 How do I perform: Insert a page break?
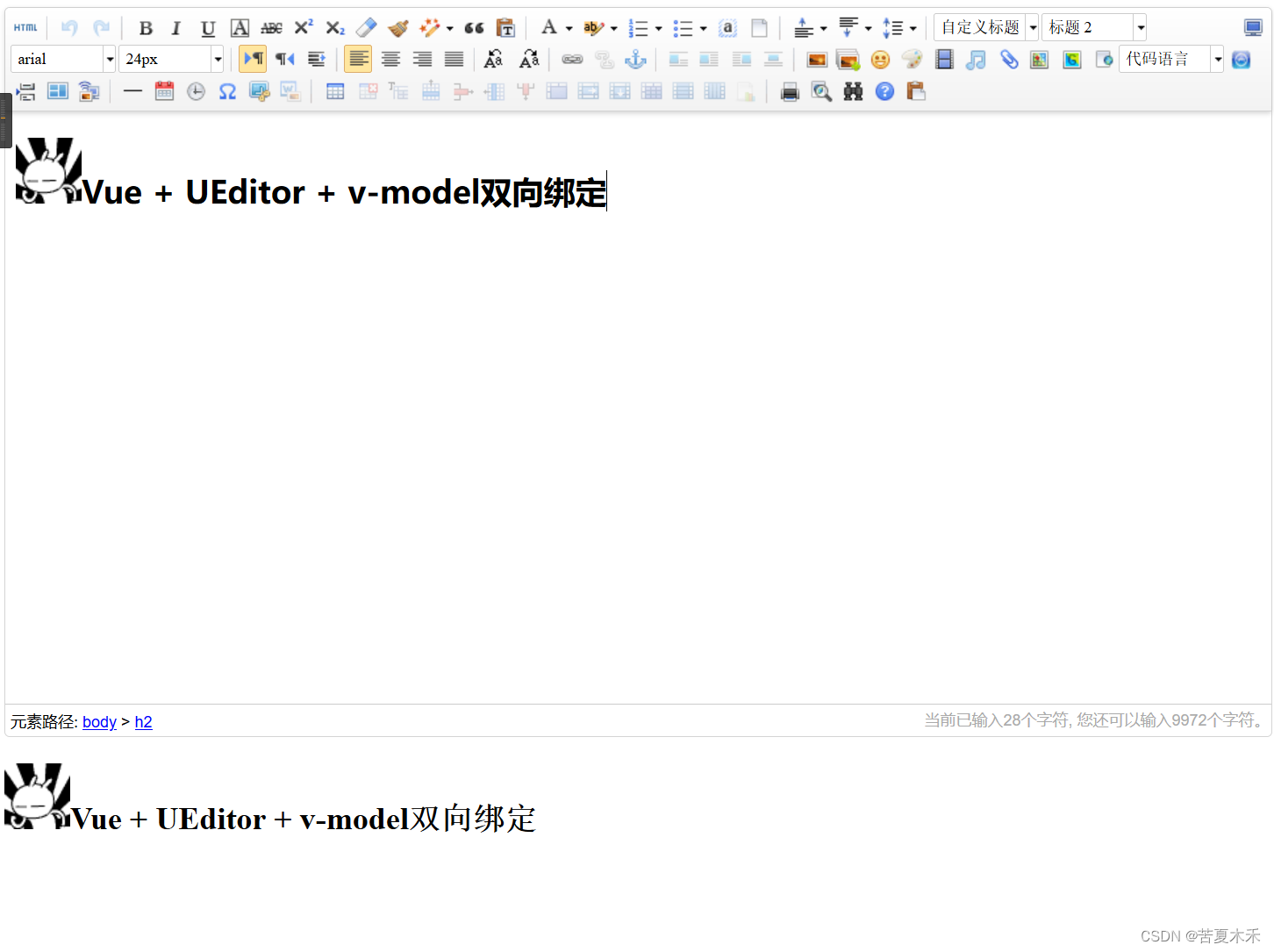coord(26,91)
